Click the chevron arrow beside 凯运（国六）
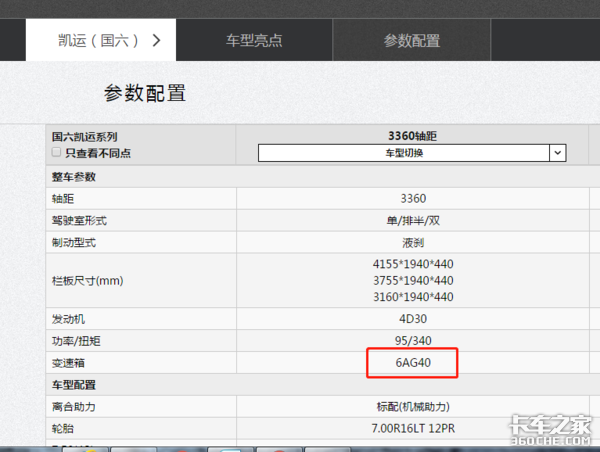 tap(156, 41)
